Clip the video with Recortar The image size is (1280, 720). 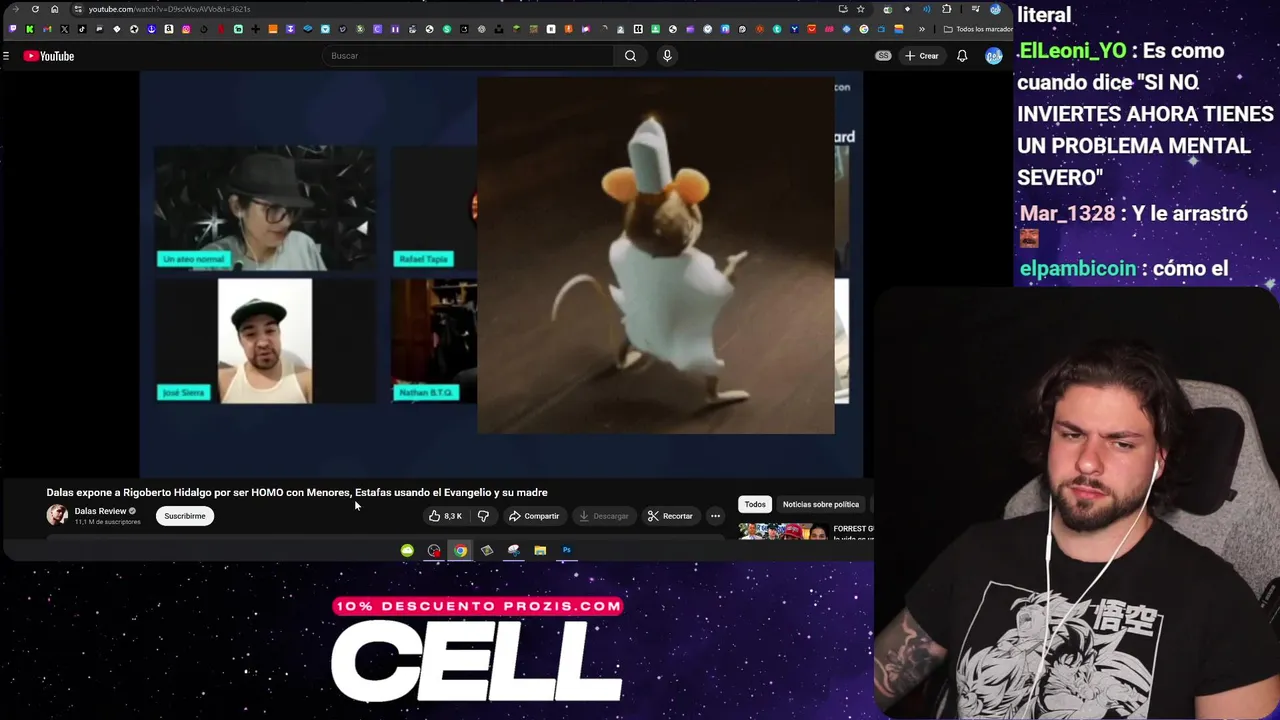[670, 516]
